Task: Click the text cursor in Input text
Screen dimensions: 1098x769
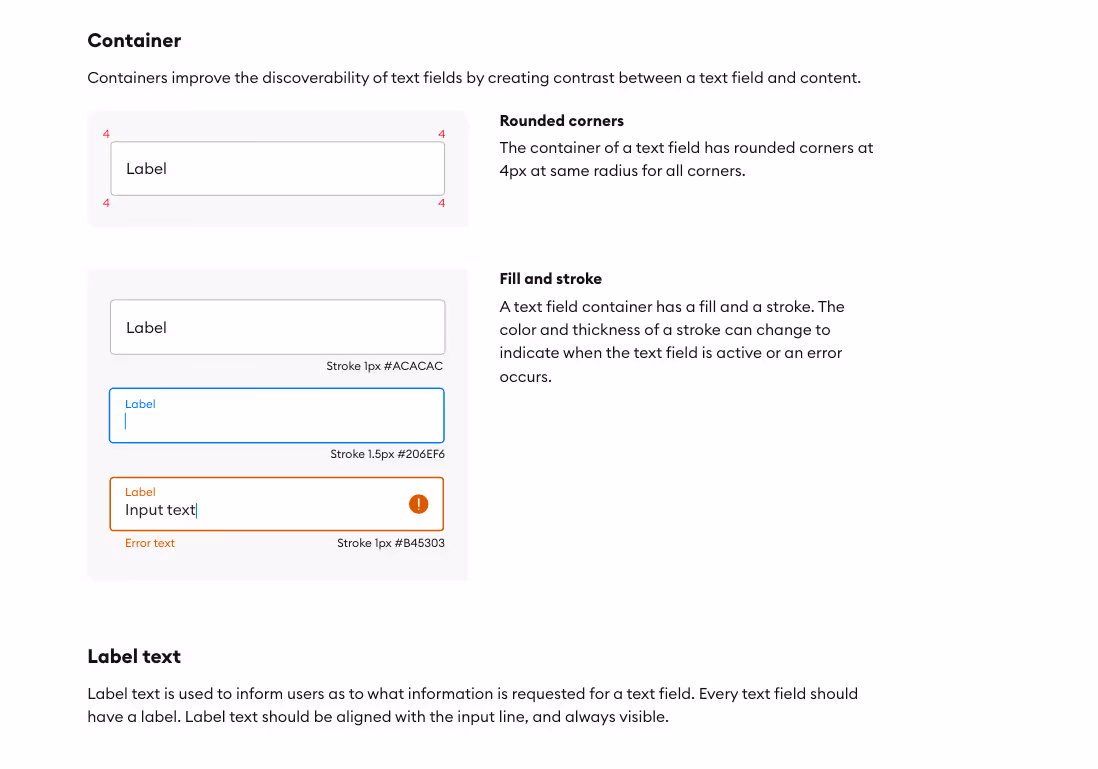Action: pyautogui.click(x=197, y=510)
